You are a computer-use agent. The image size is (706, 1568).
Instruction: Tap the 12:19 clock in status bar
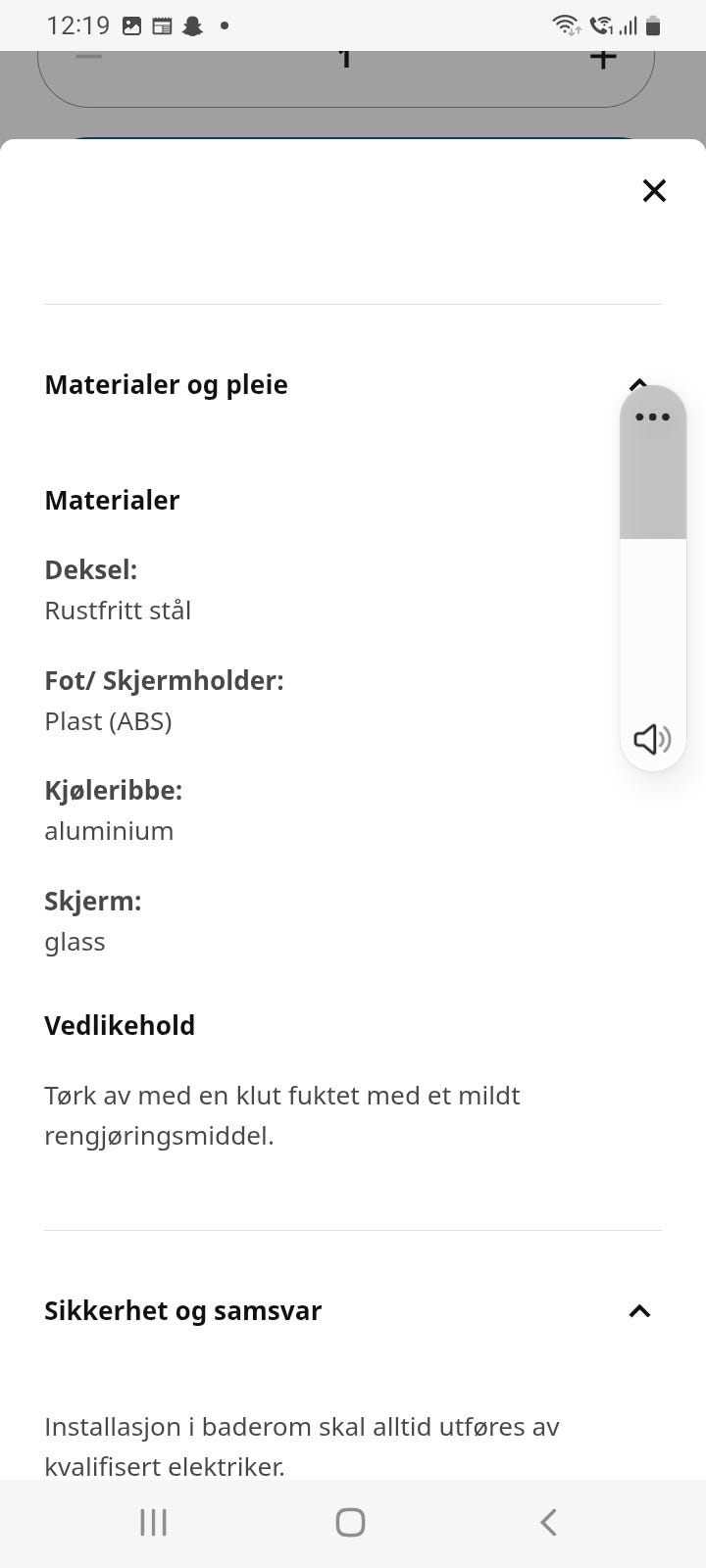tap(77, 25)
